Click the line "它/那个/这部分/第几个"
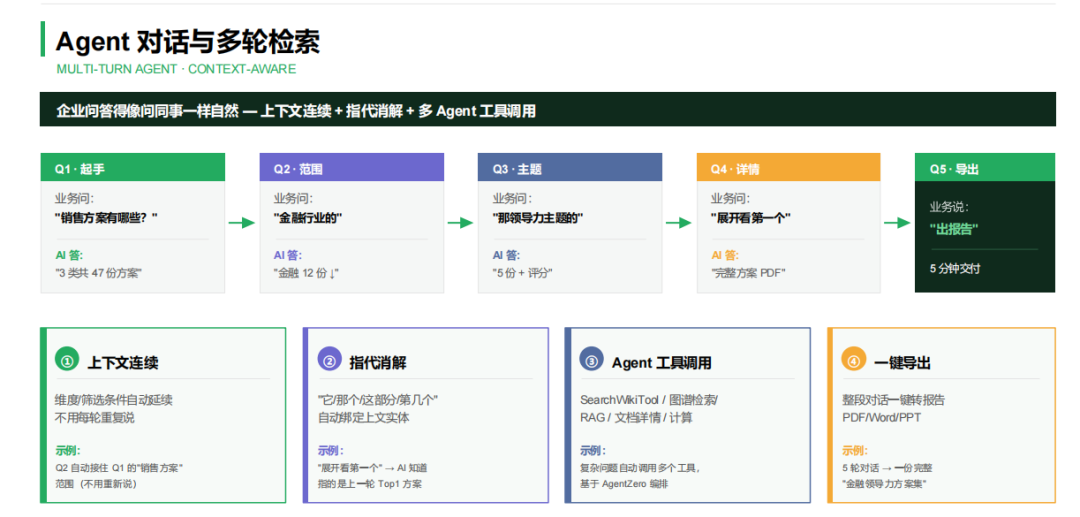The image size is (1080, 517). click(378, 400)
